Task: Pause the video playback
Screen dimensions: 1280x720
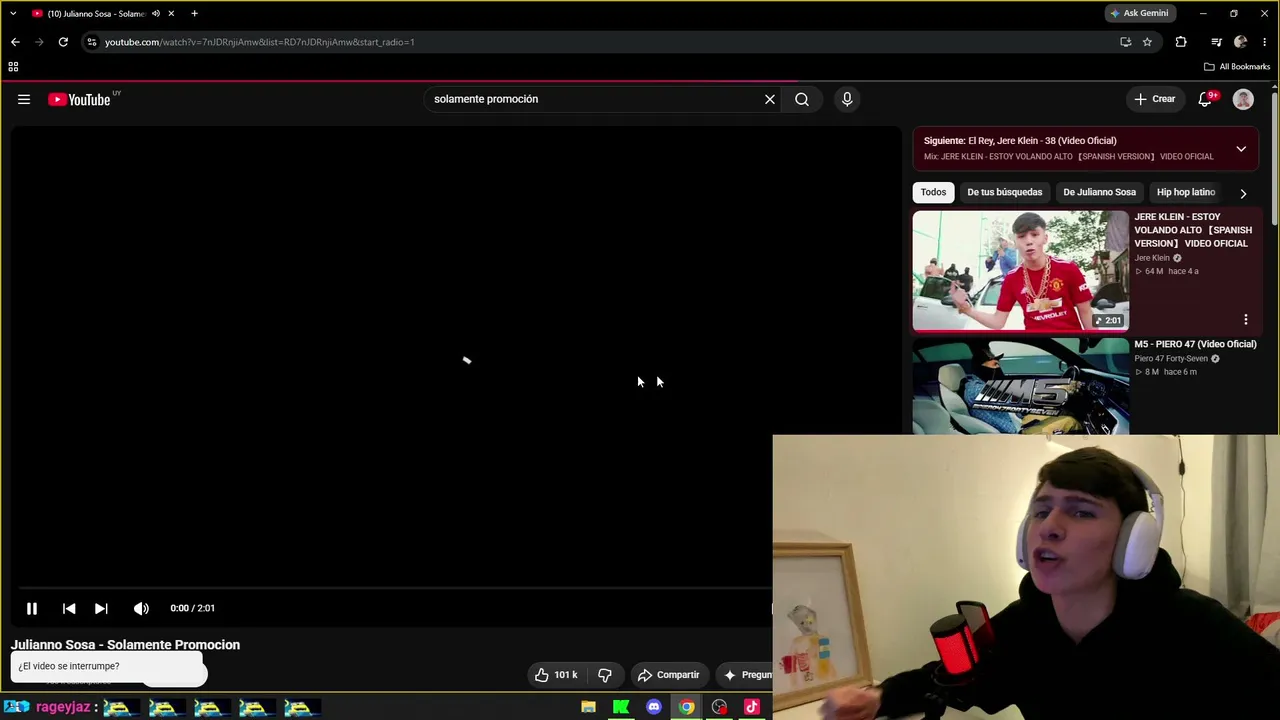Action: click(32, 608)
